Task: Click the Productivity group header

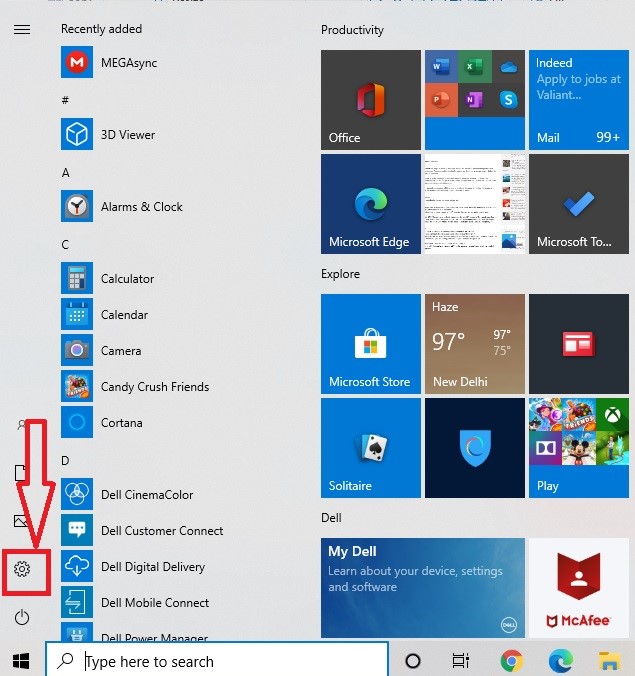Action: click(x=352, y=30)
